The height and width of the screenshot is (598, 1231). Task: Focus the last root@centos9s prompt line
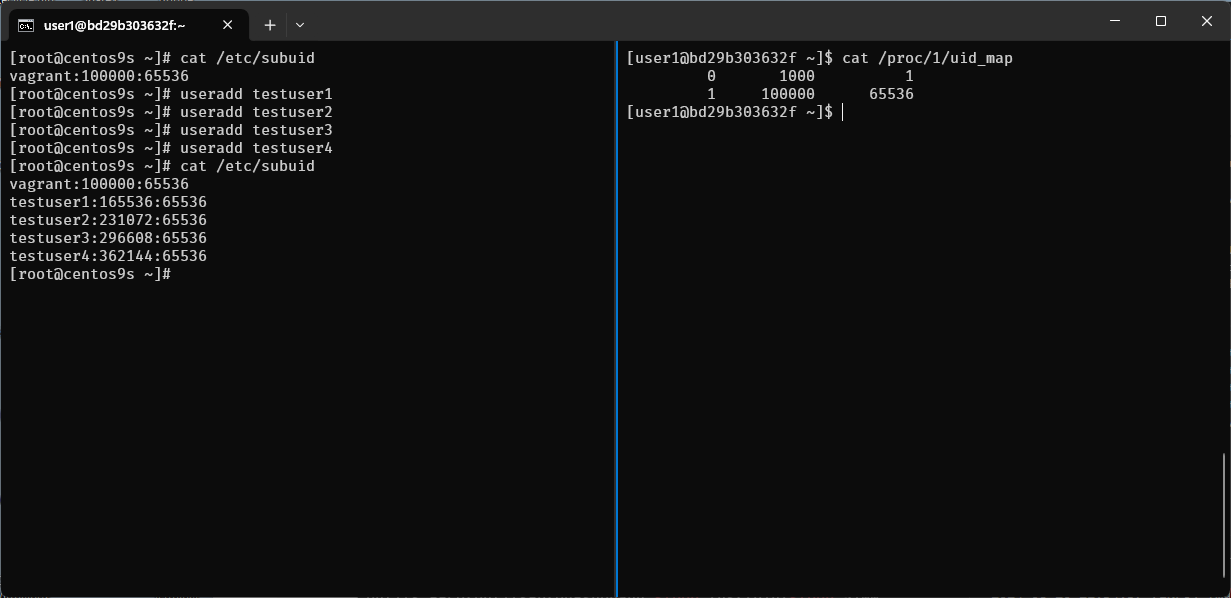click(90, 274)
